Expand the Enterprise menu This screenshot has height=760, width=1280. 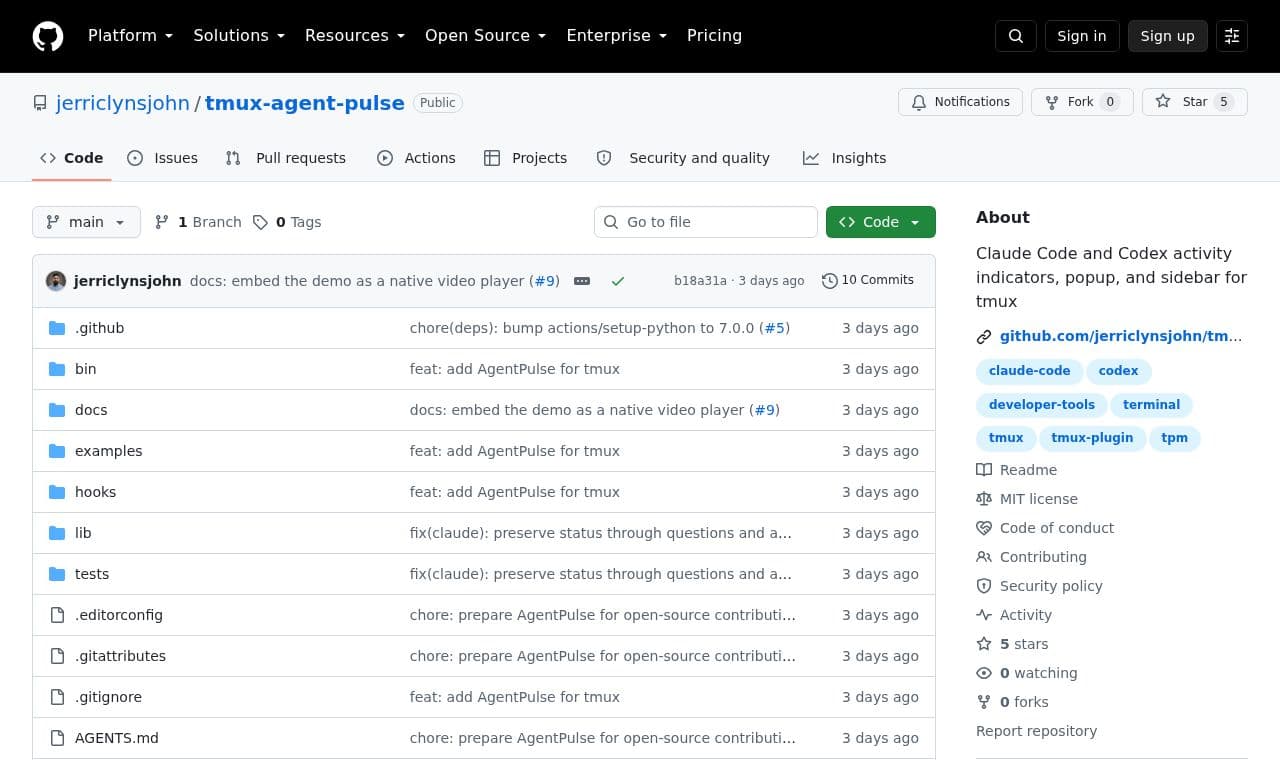(617, 36)
